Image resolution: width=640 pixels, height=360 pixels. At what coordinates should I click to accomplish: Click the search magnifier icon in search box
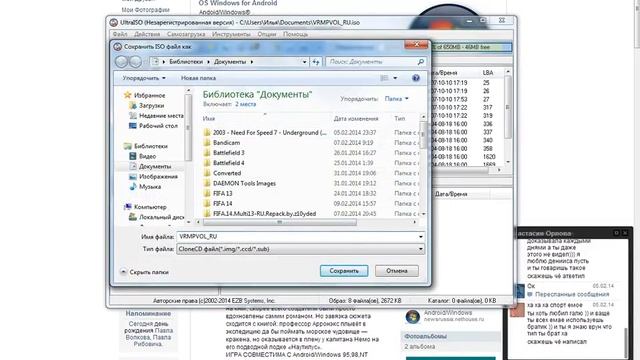[420, 62]
